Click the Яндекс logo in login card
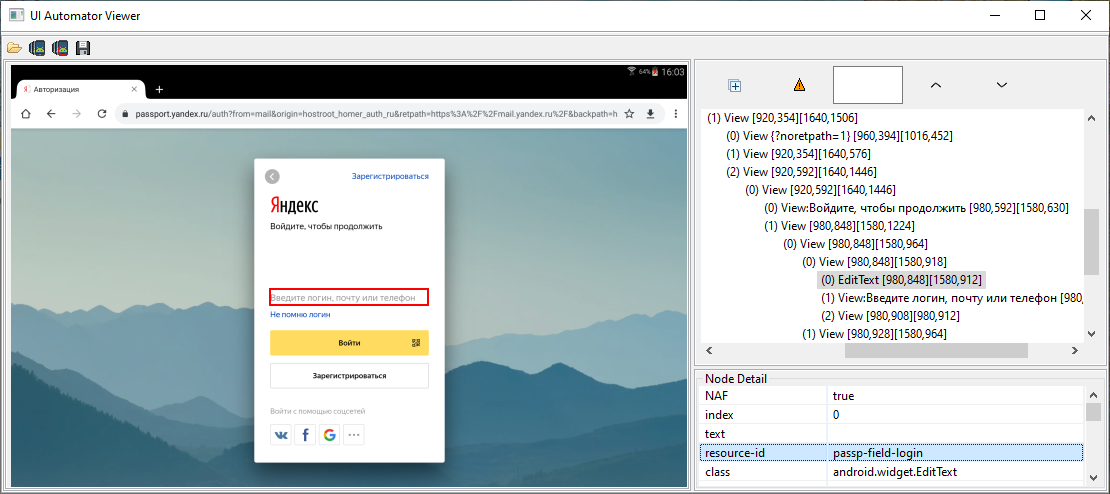Image resolution: width=1110 pixels, height=494 pixels. coord(294,205)
